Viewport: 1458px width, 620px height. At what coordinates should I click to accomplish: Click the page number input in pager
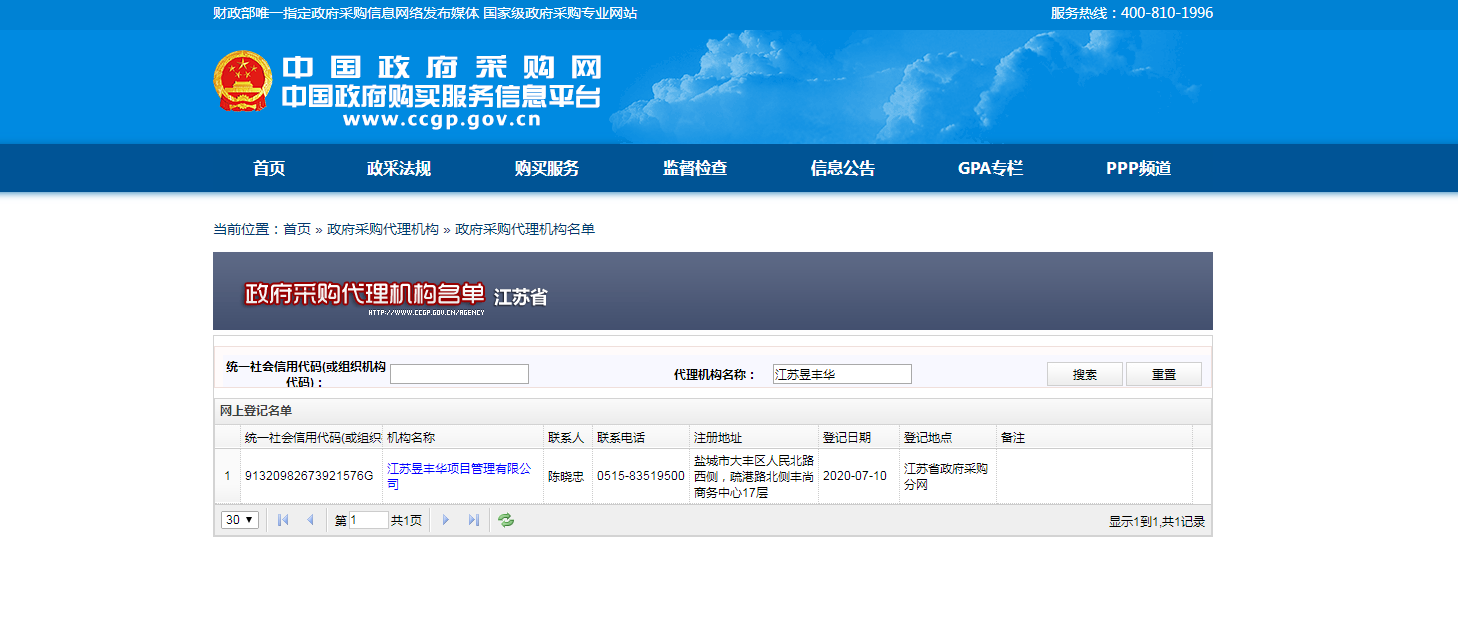368,520
